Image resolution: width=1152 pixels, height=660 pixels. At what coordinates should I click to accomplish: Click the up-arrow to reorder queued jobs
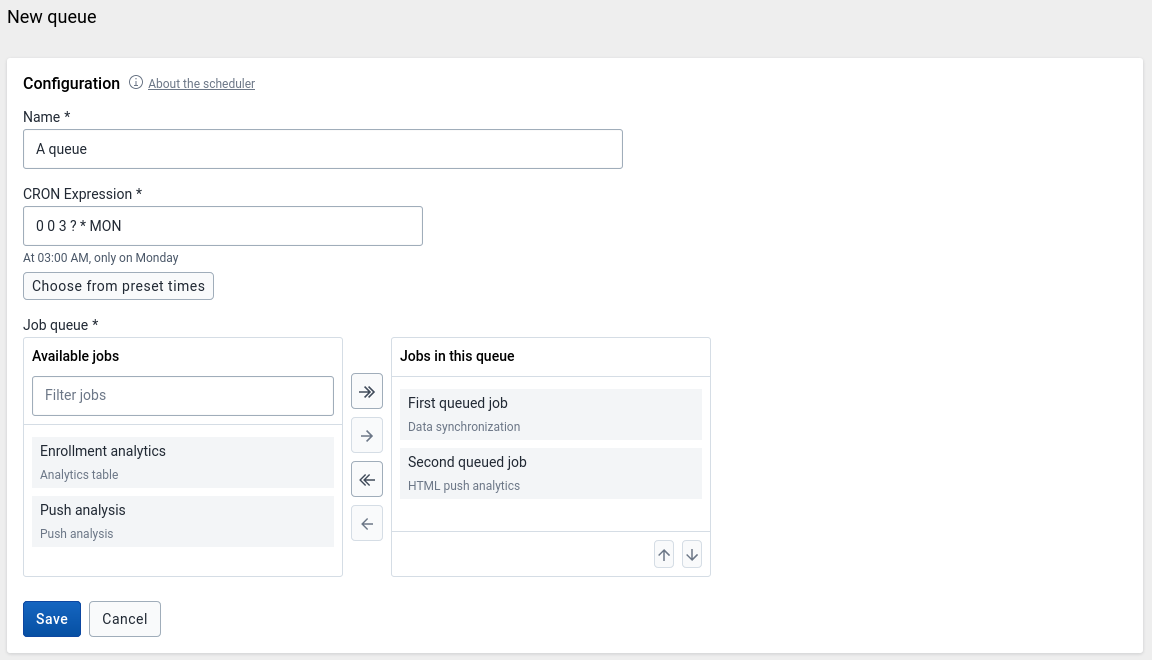663,553
